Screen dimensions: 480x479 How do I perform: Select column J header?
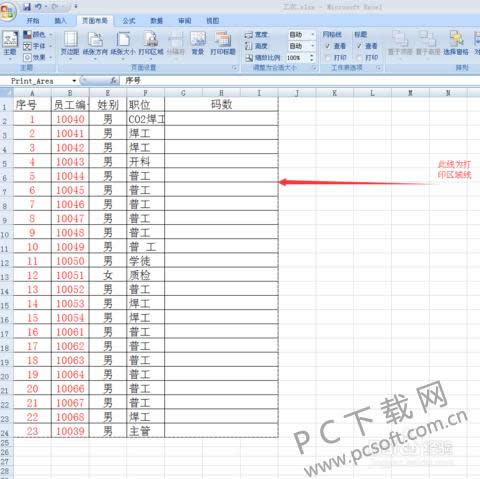(297, 93)
